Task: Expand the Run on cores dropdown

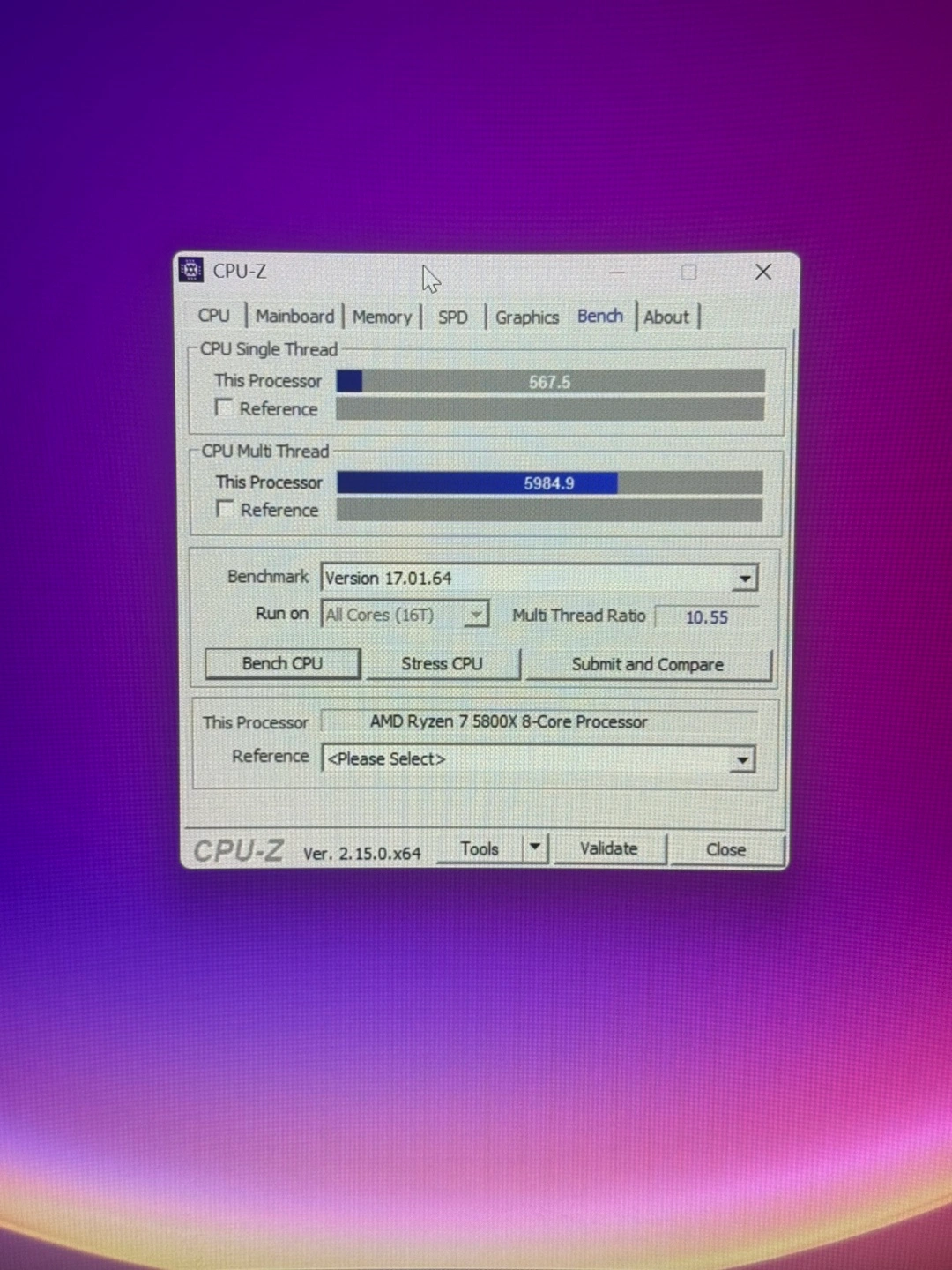Action: [405, 615]
